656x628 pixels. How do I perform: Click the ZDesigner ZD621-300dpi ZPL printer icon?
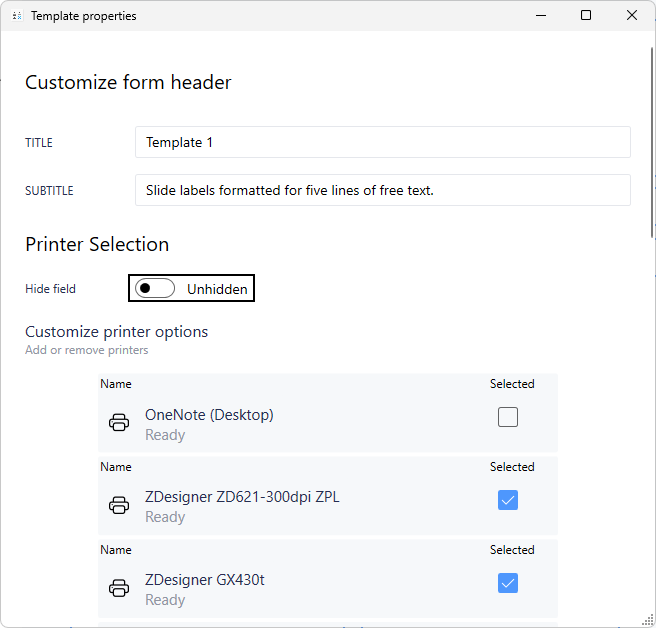click(x=119, y=506)
